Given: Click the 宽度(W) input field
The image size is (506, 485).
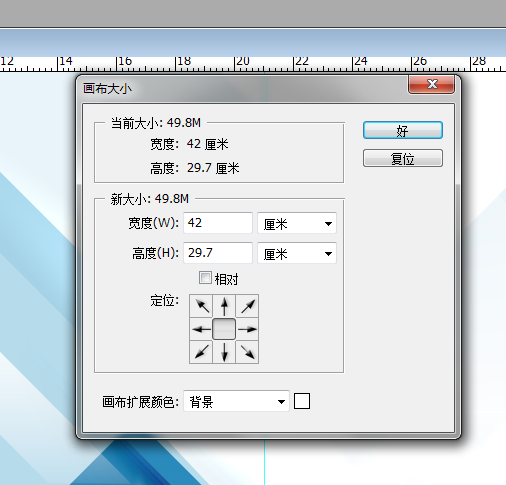Looking at the screenshot, I should point(218,223).
